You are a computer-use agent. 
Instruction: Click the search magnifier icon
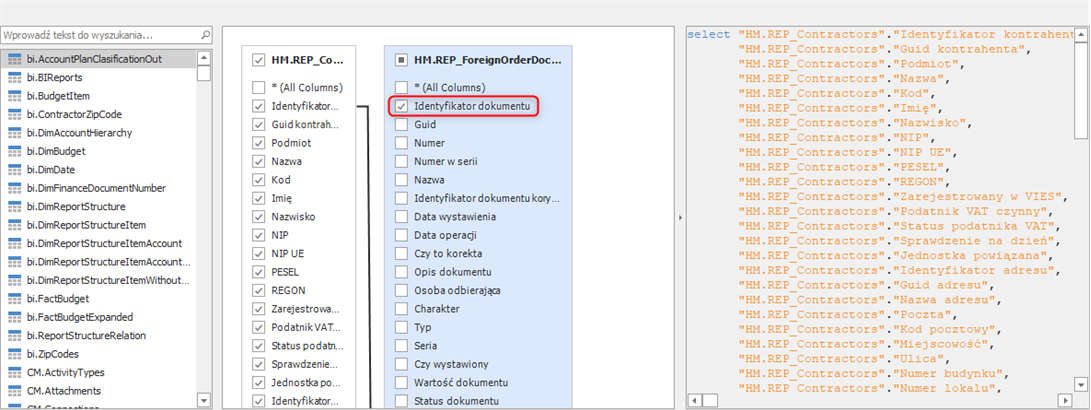[205, 35]
